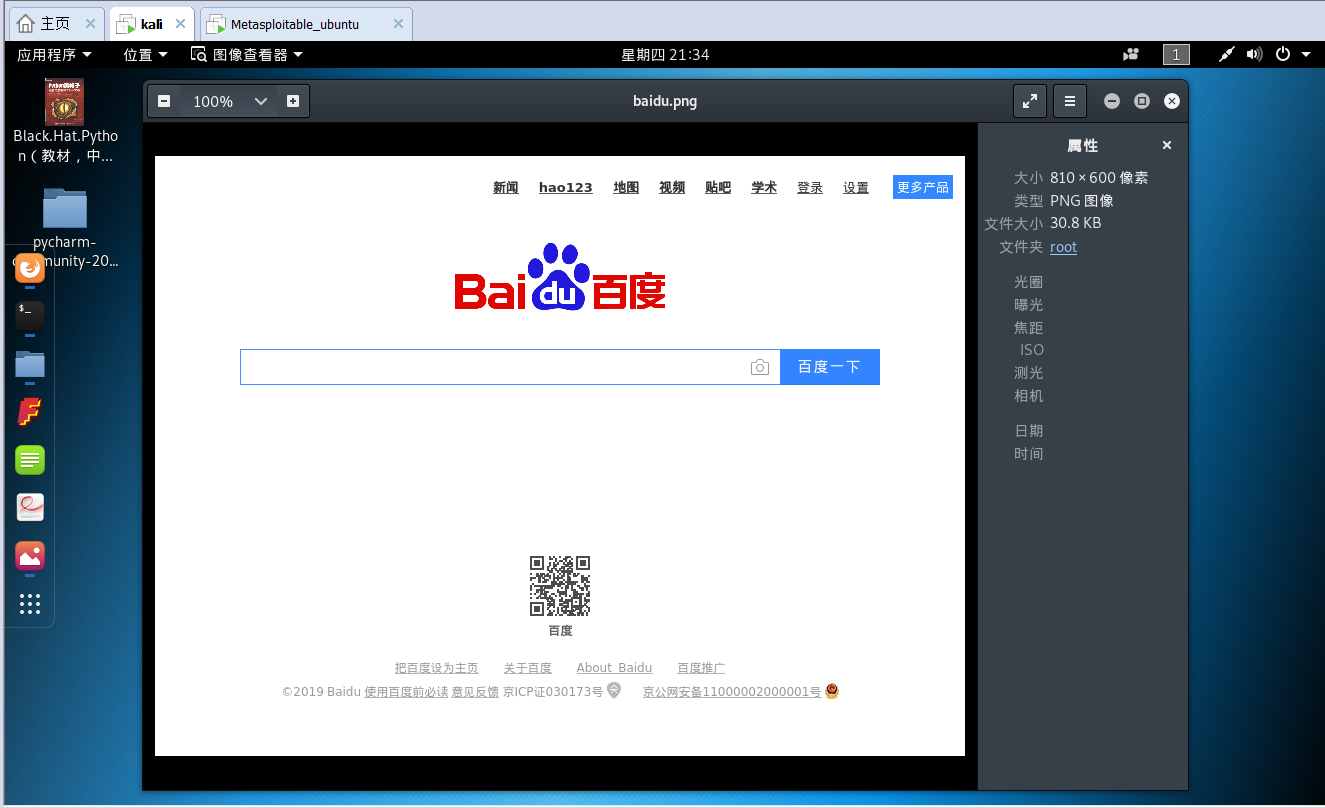Click the 学术 link in the image

click(x=764, y=187)
